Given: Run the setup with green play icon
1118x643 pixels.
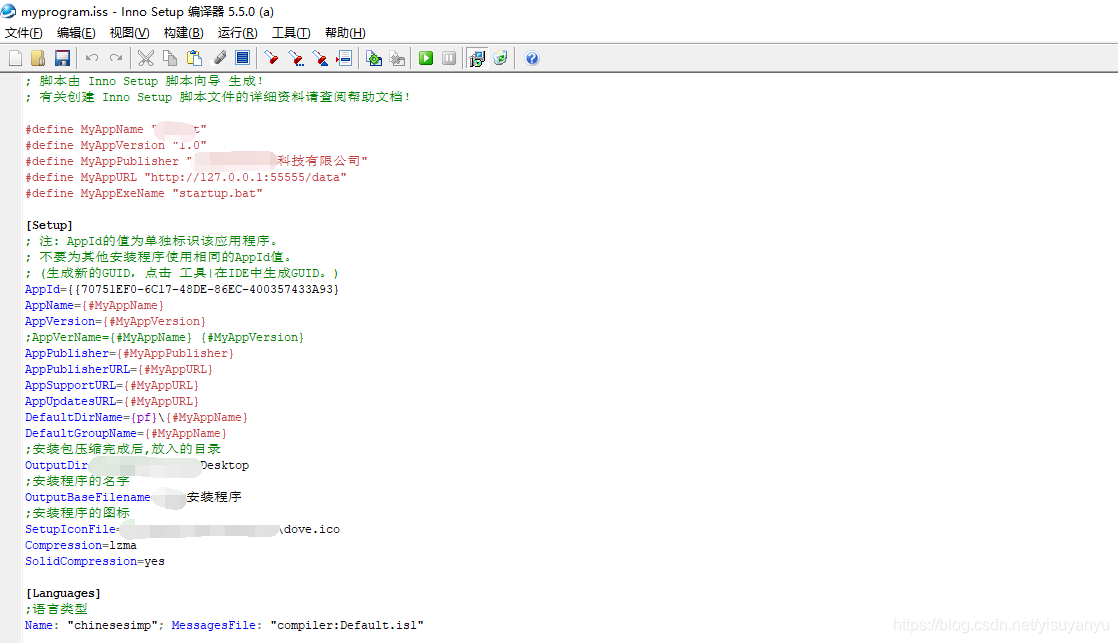Looking at the screenshot, I should (426, 58).
